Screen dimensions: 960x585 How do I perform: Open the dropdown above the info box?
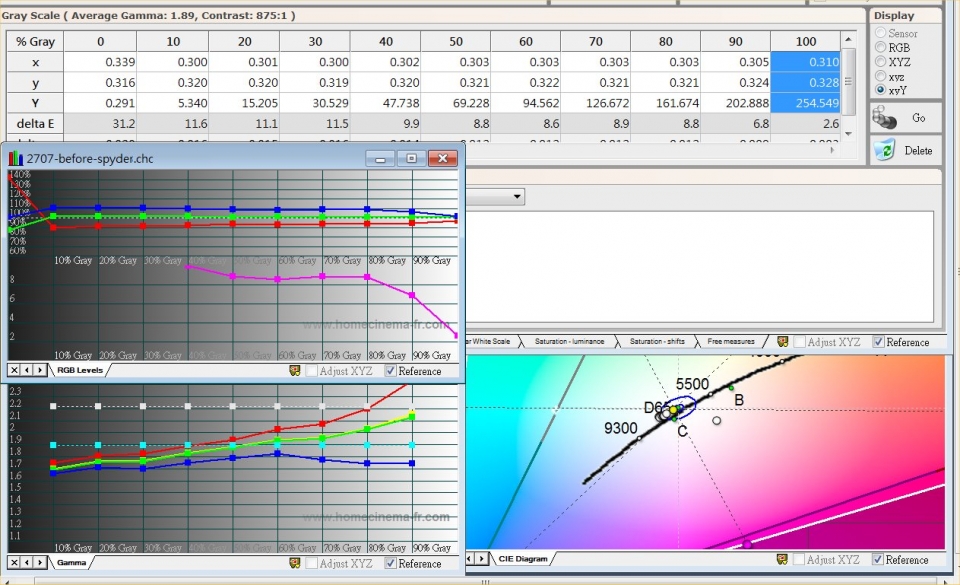point(517,197)
